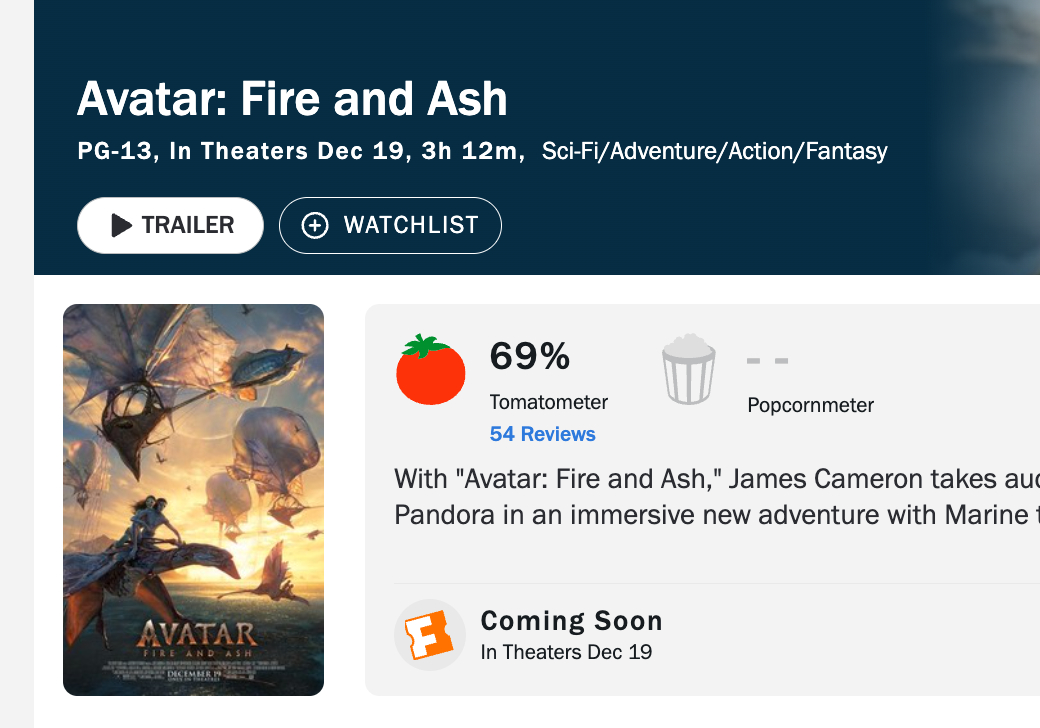Click the play triangle icon in the Trailer button
The height and width of the screenshot is (728, 1040).
[121, 226]
